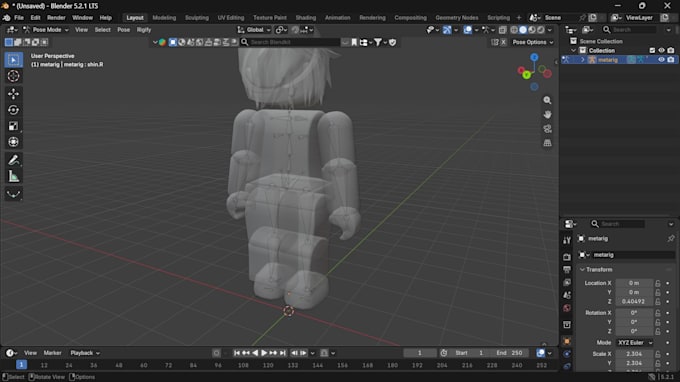Open the Collection properties tab
Screen dimensions: 680x382
pyautogui.click(x=567, y=325)
